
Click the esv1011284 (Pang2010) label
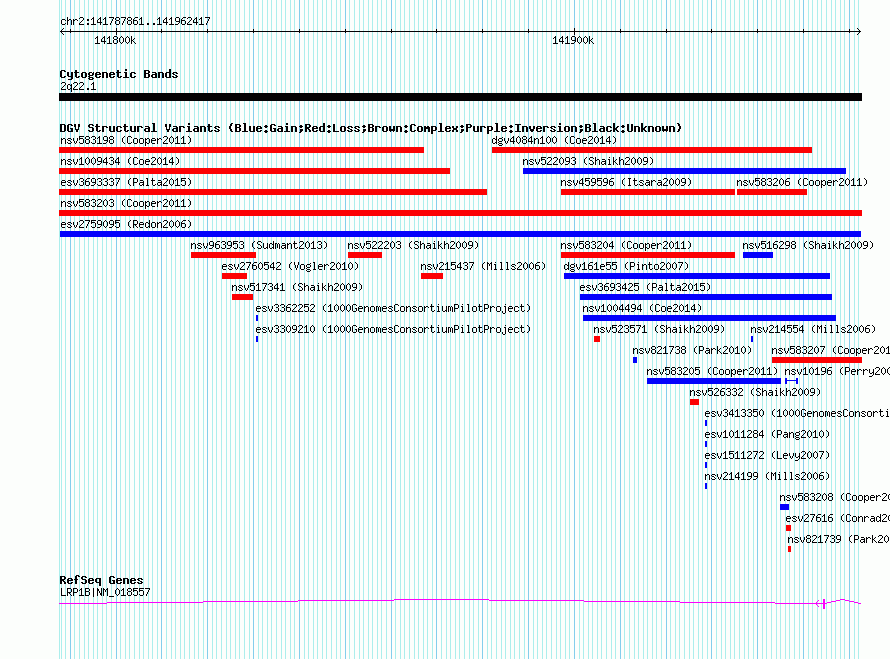click(767, 434)
